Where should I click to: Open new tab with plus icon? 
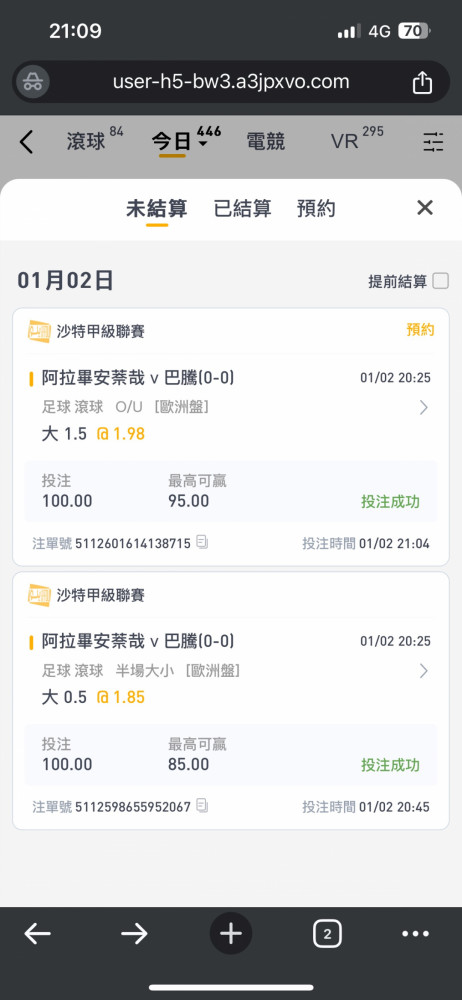tap(231, 934)
